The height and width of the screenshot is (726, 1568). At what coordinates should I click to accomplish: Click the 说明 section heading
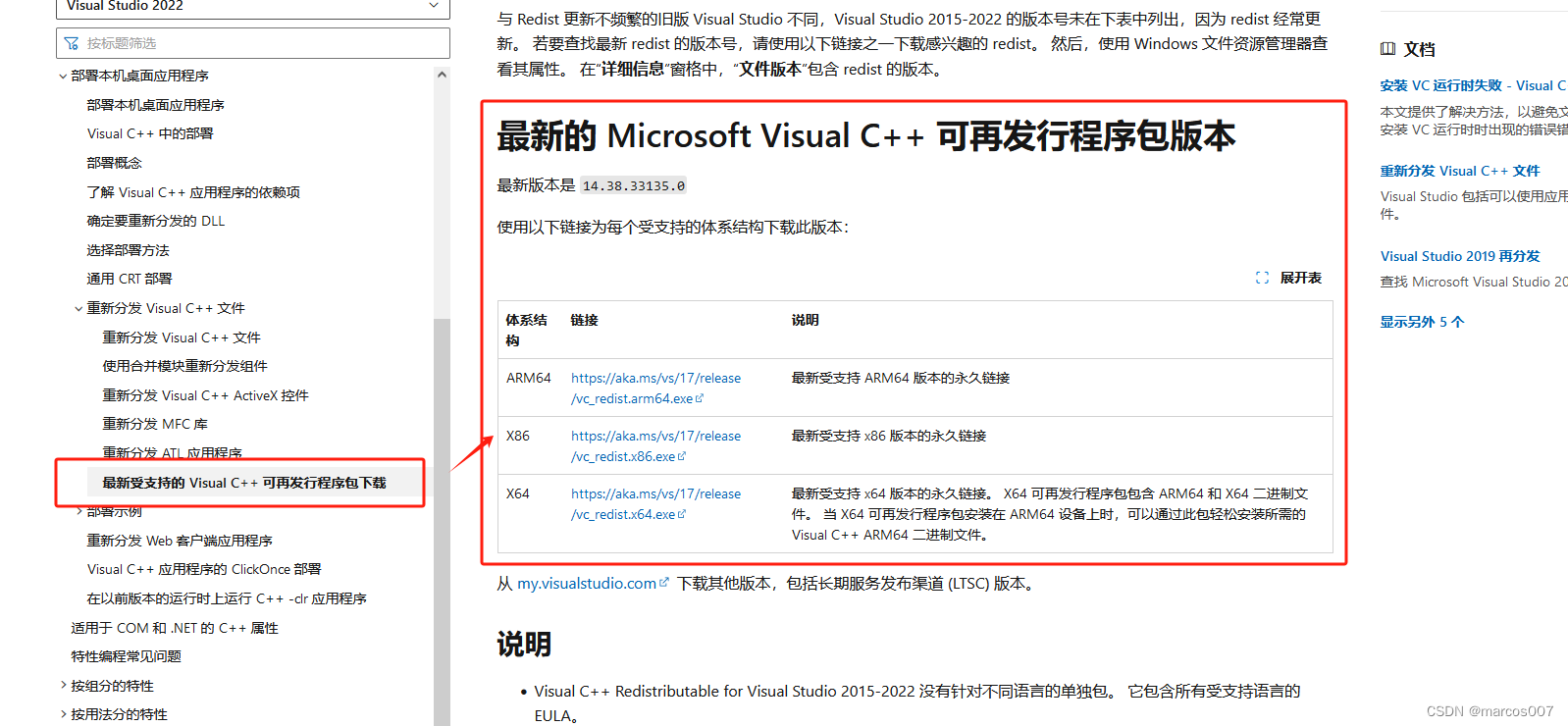pyautogui.click(x=524, y=645)
